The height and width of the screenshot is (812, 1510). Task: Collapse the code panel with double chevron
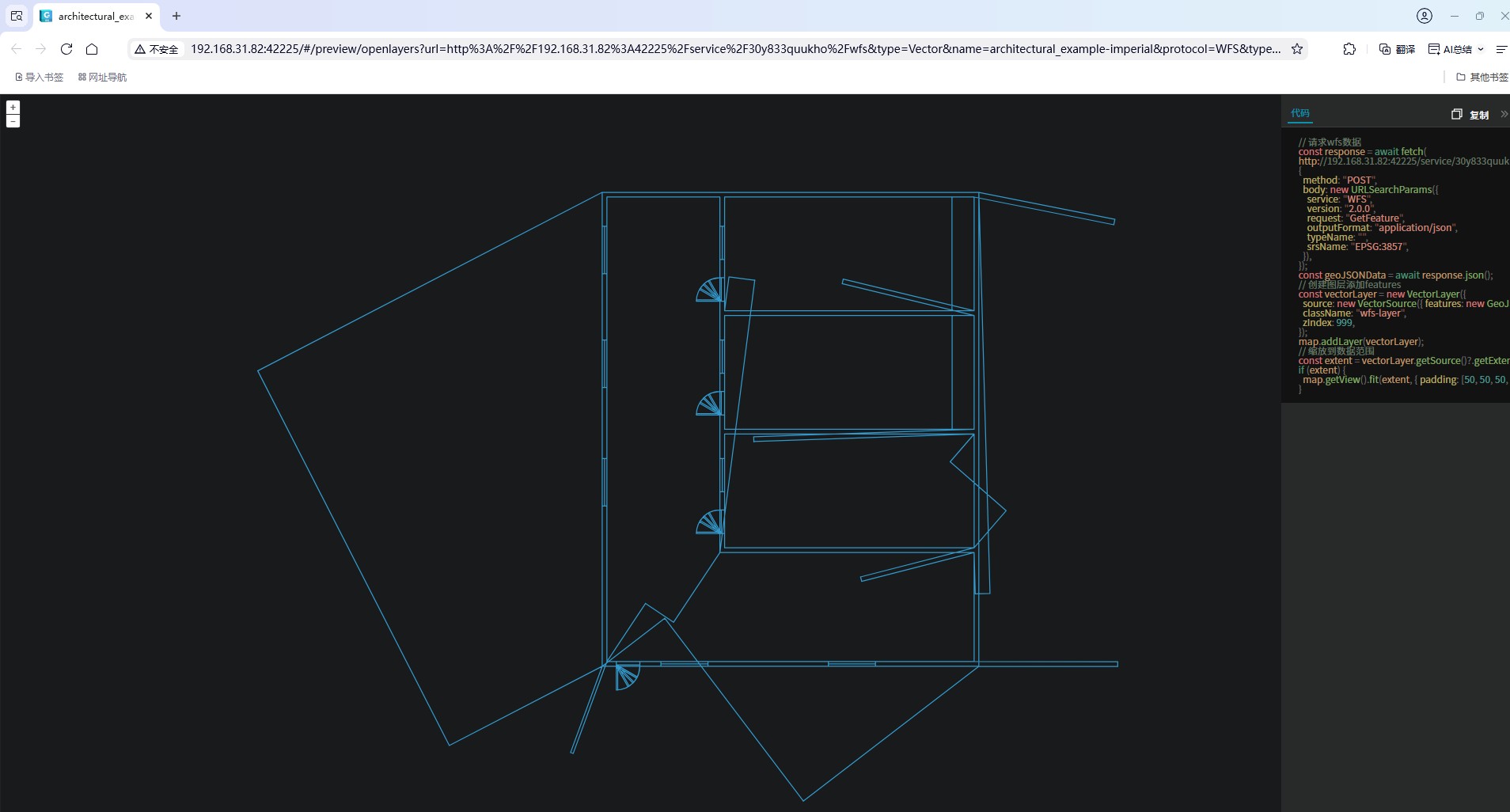tap(1504, 115)
